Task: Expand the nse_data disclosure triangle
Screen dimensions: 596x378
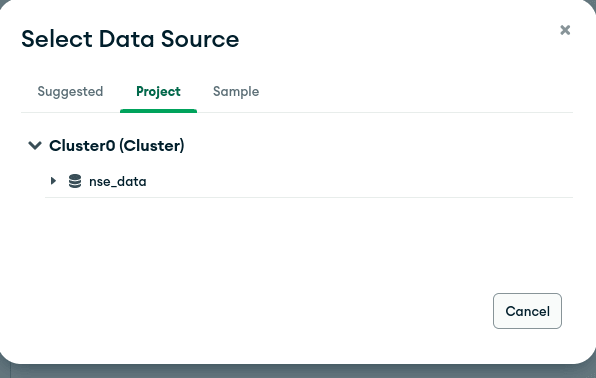Action: (x=53, y=181)
